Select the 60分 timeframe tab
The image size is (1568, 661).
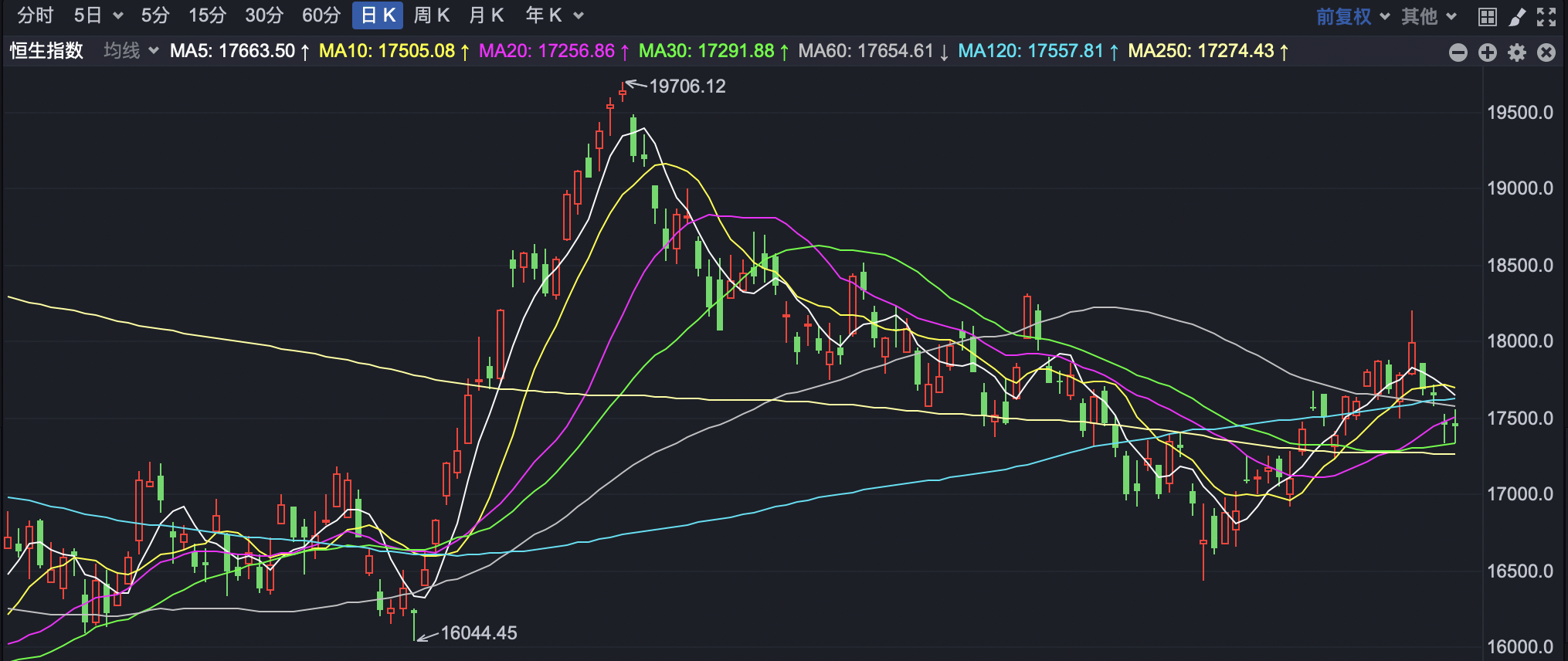tap(321, 15)
